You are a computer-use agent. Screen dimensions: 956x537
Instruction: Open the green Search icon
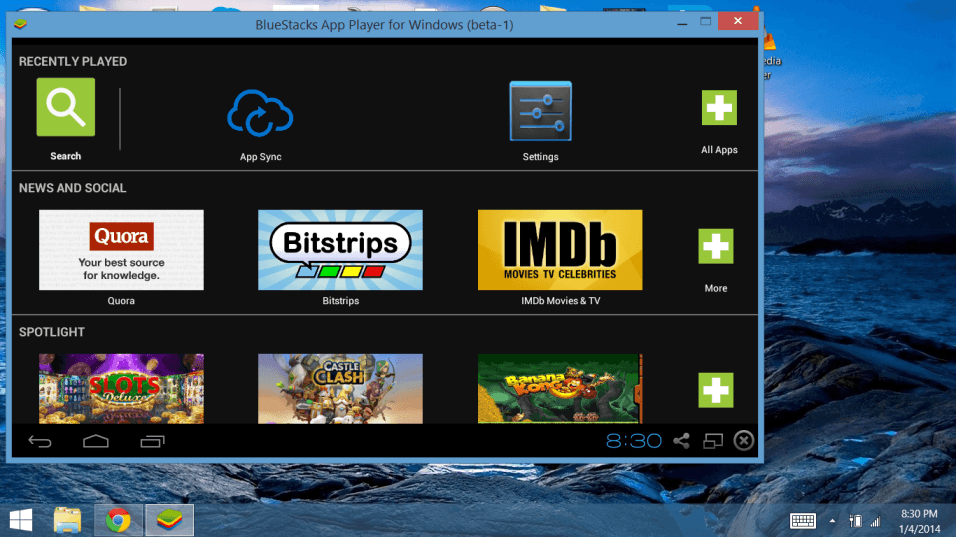point(66,107)
